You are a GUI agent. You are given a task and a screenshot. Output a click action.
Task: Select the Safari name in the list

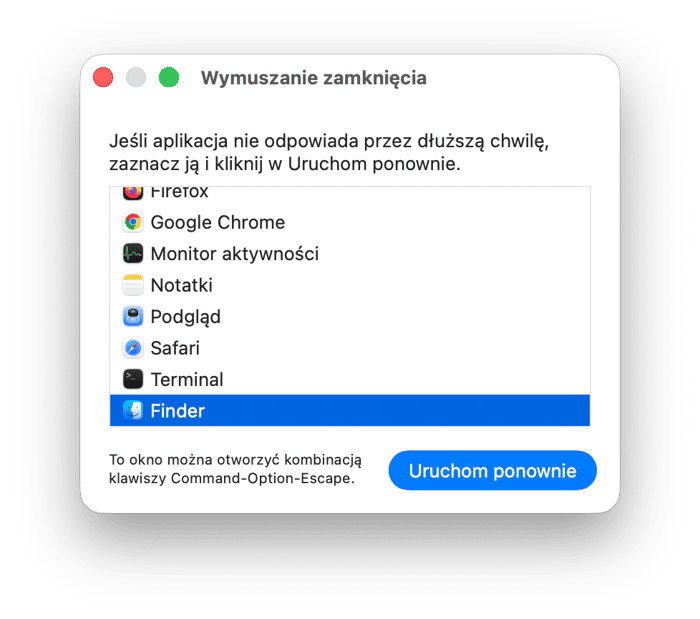[175, 348]
